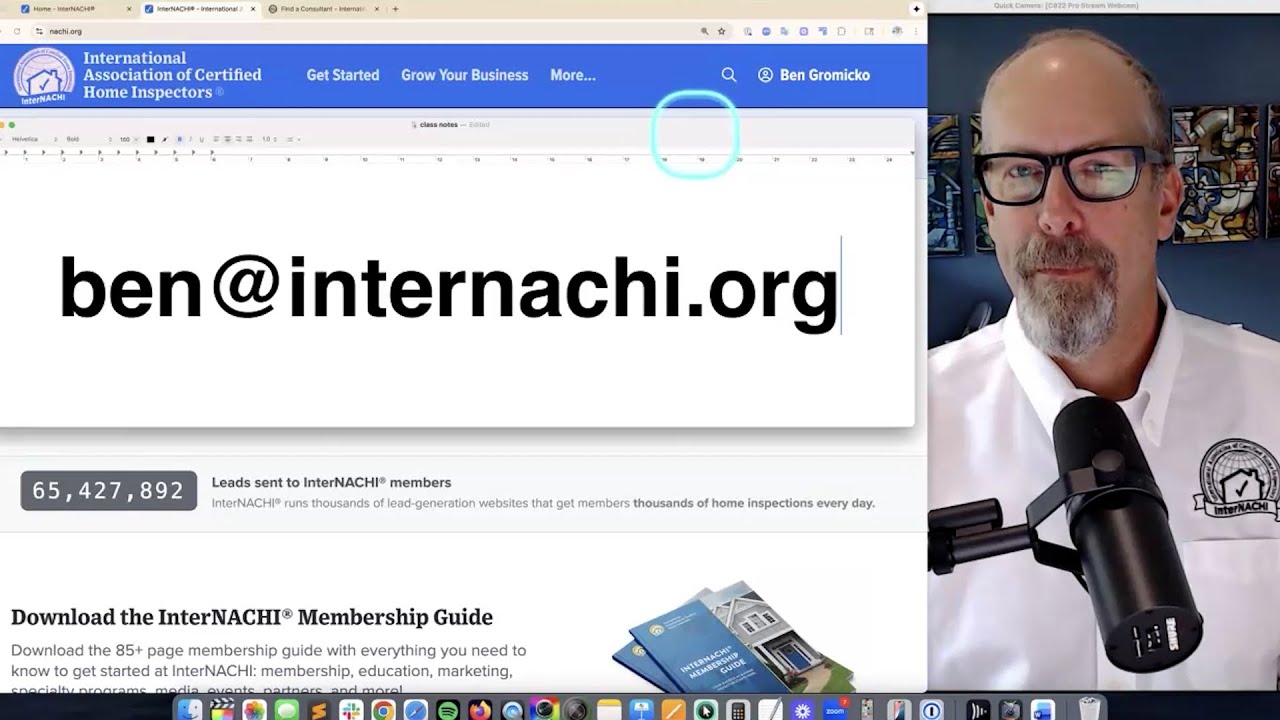Open a new browser tab
1280x720 pixels.
[395, 9]
